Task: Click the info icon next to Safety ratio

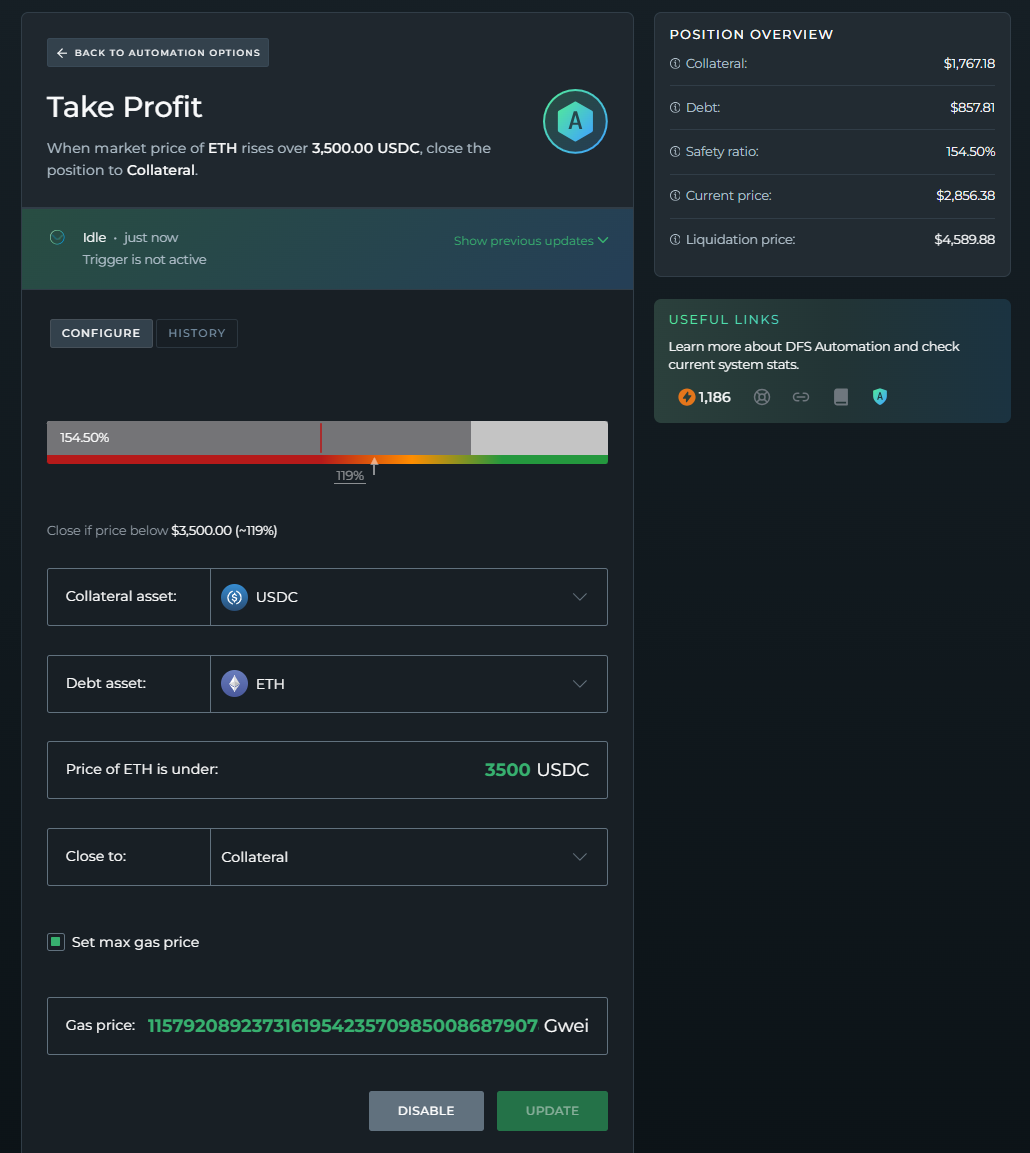Action: [x=675, y=152]
